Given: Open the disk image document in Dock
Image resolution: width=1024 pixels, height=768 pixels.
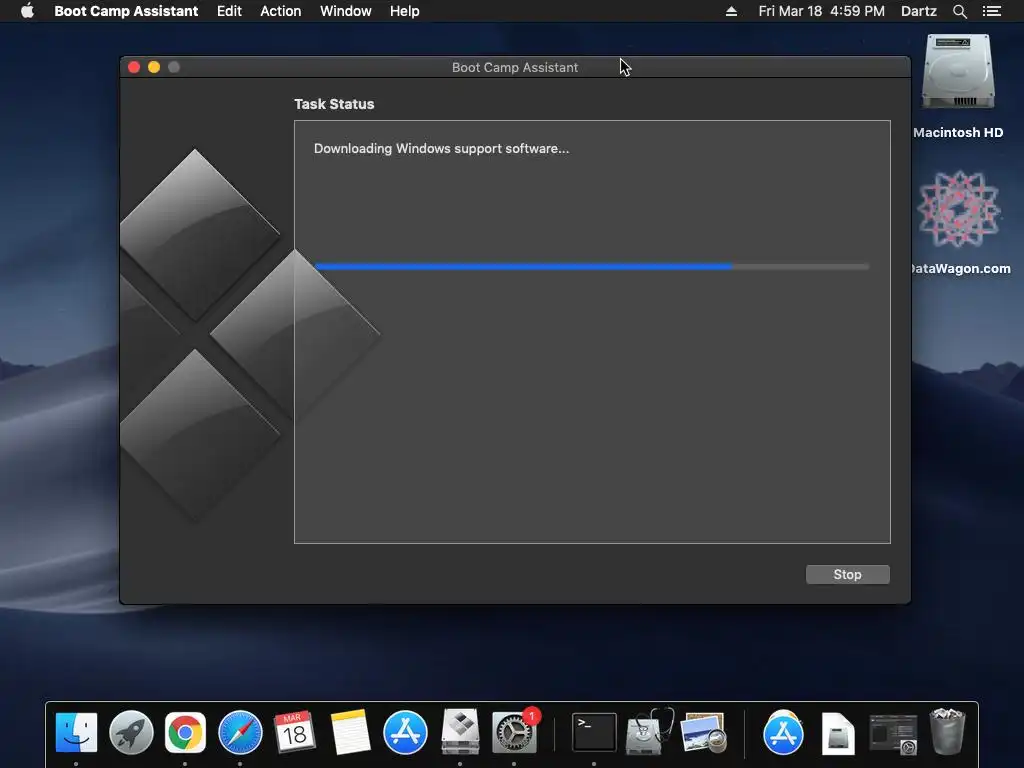Looking at the screenshot, I should 838,733.
